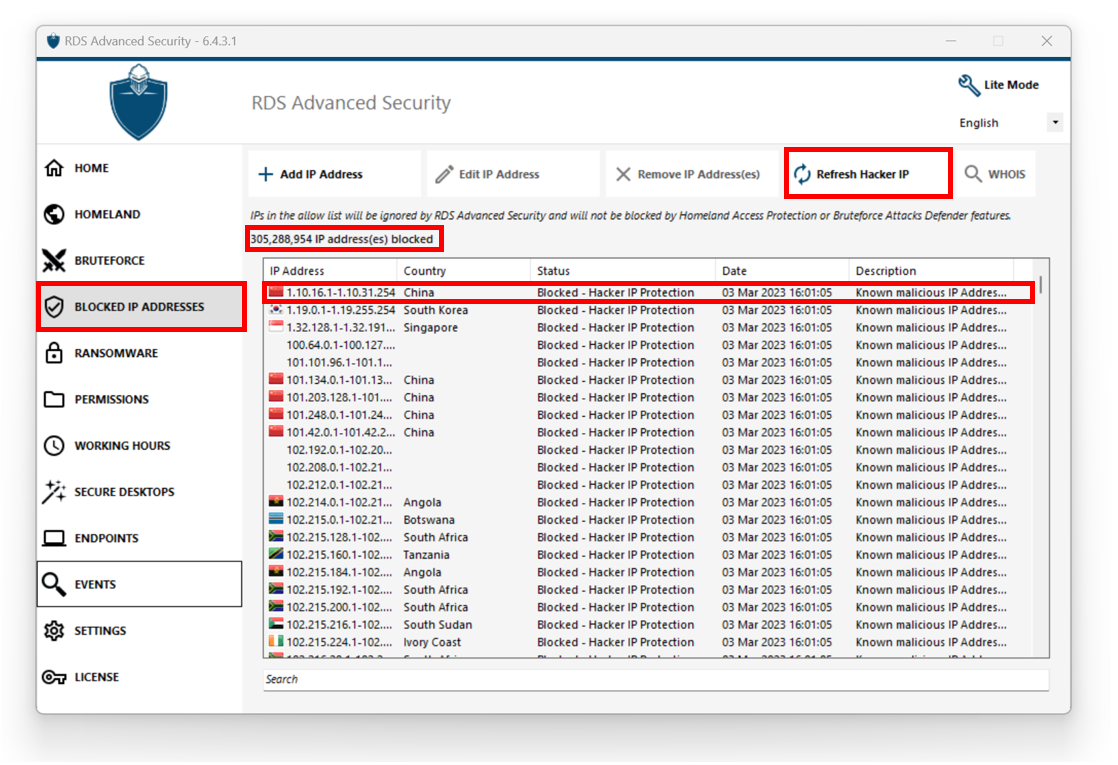Click the WHOIS magnifying glass icon
The image size is (1118, 765).
click(973, 174)
